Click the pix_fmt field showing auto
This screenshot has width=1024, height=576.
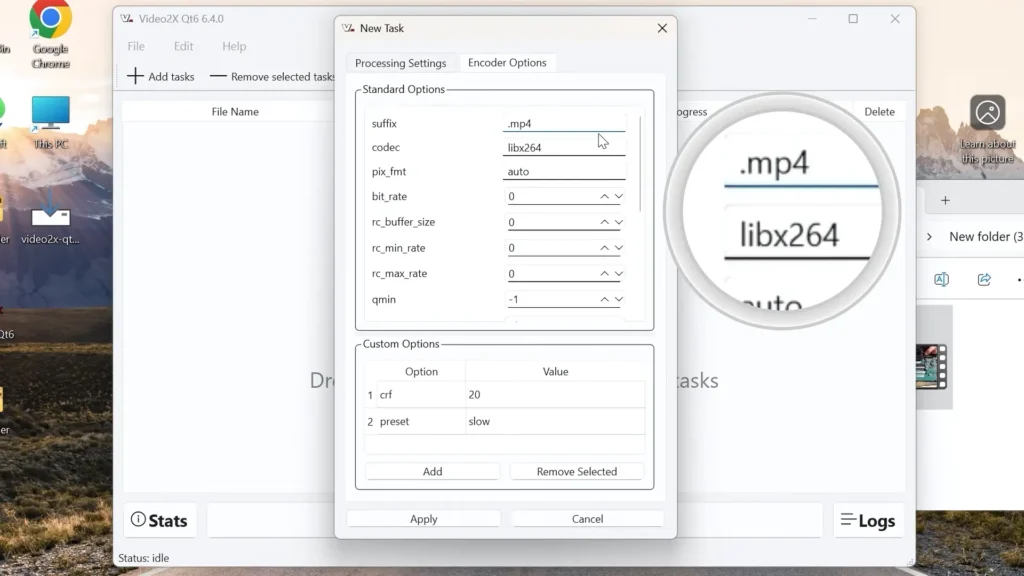click(564, 172)
